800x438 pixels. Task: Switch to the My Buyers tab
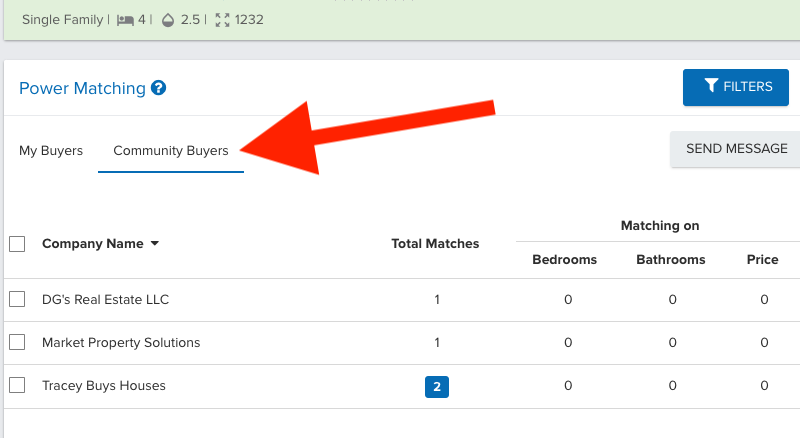pyautogui.click(x=51, y=151)
